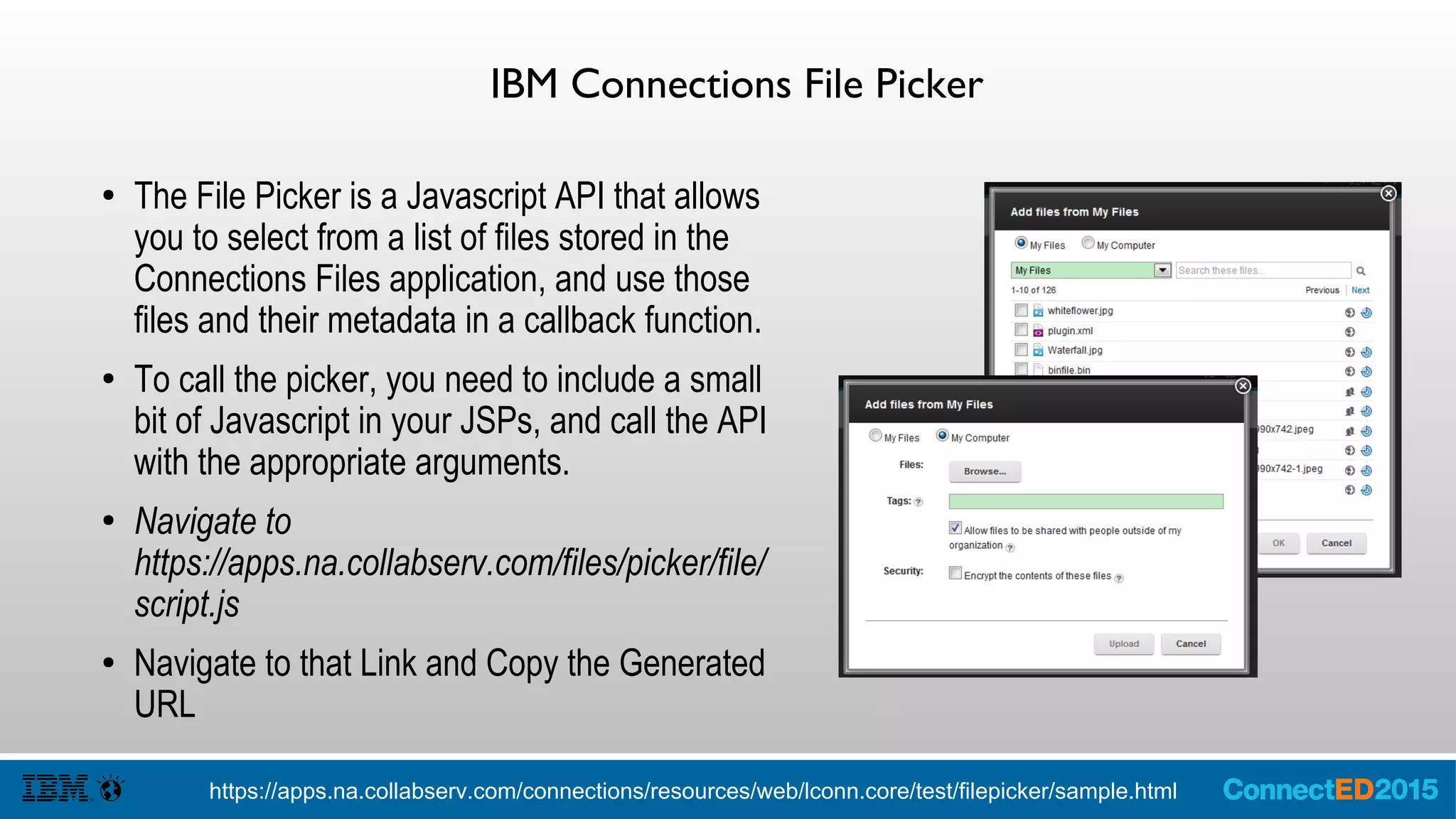Click the globe icon in plugin.xml row
The width and height of the screenshot is (1456, 819).
[x=1349, y=332]
